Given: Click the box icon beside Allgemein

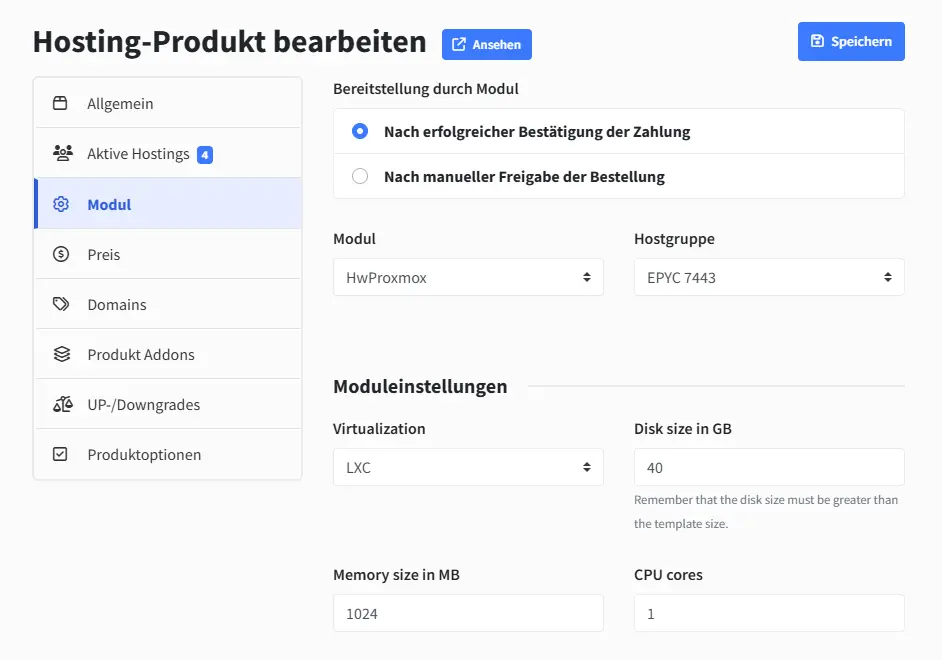Looking at the screenshot, I should 60,103.
